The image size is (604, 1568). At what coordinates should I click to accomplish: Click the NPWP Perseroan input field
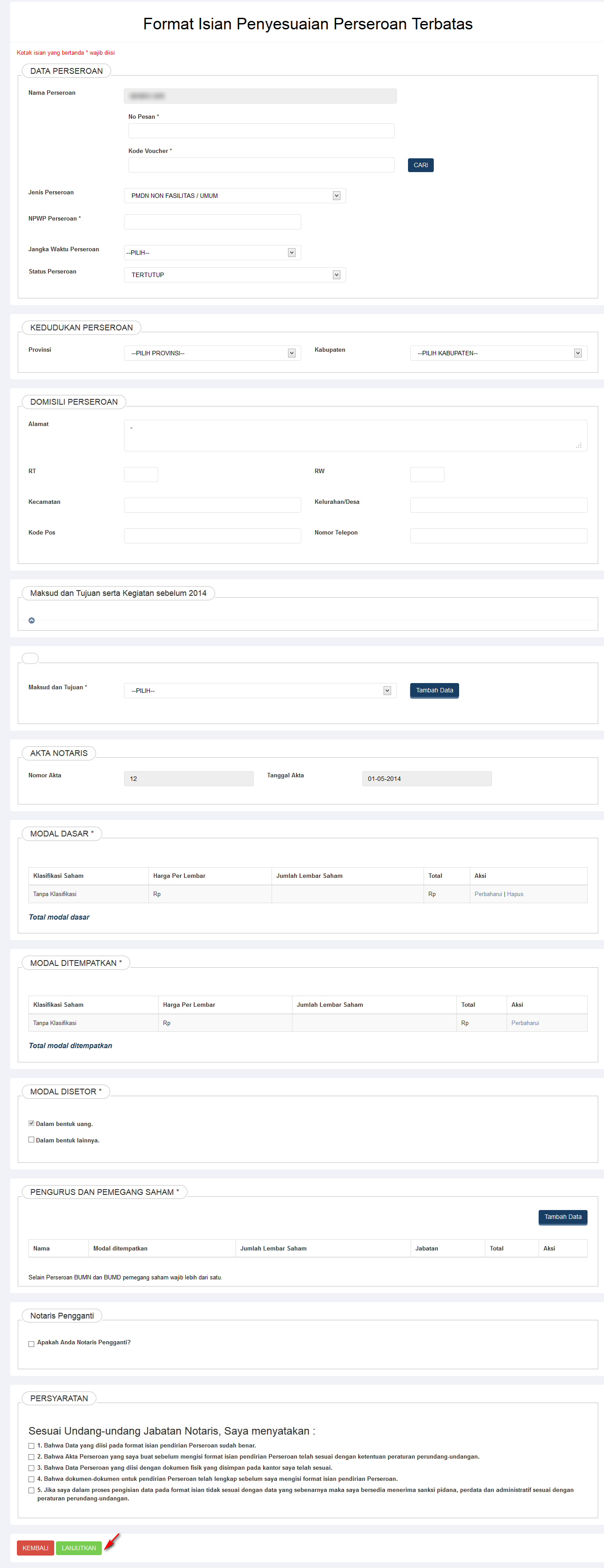pyautogui.click(x=212, y=221)
